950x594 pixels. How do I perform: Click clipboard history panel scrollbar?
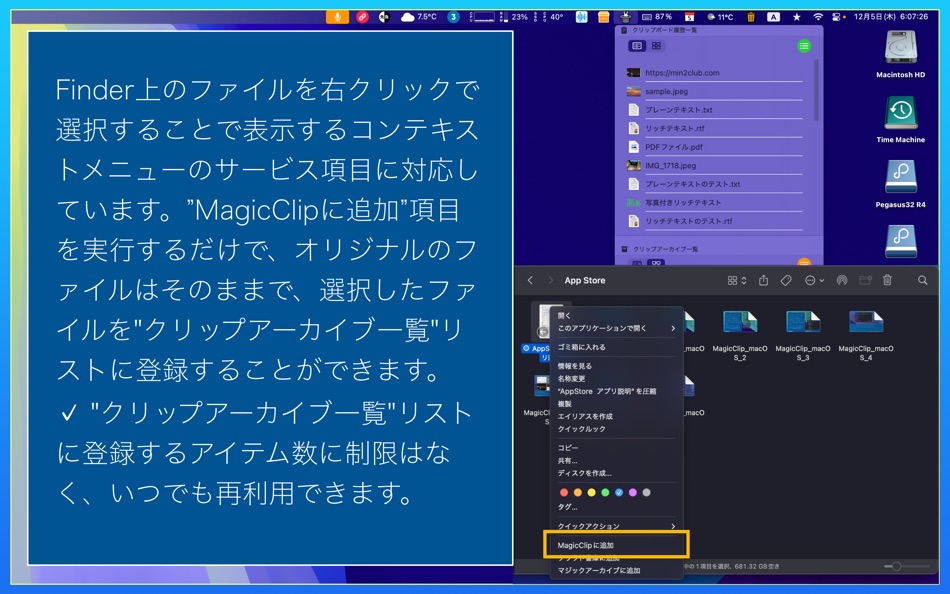(816, 90)
